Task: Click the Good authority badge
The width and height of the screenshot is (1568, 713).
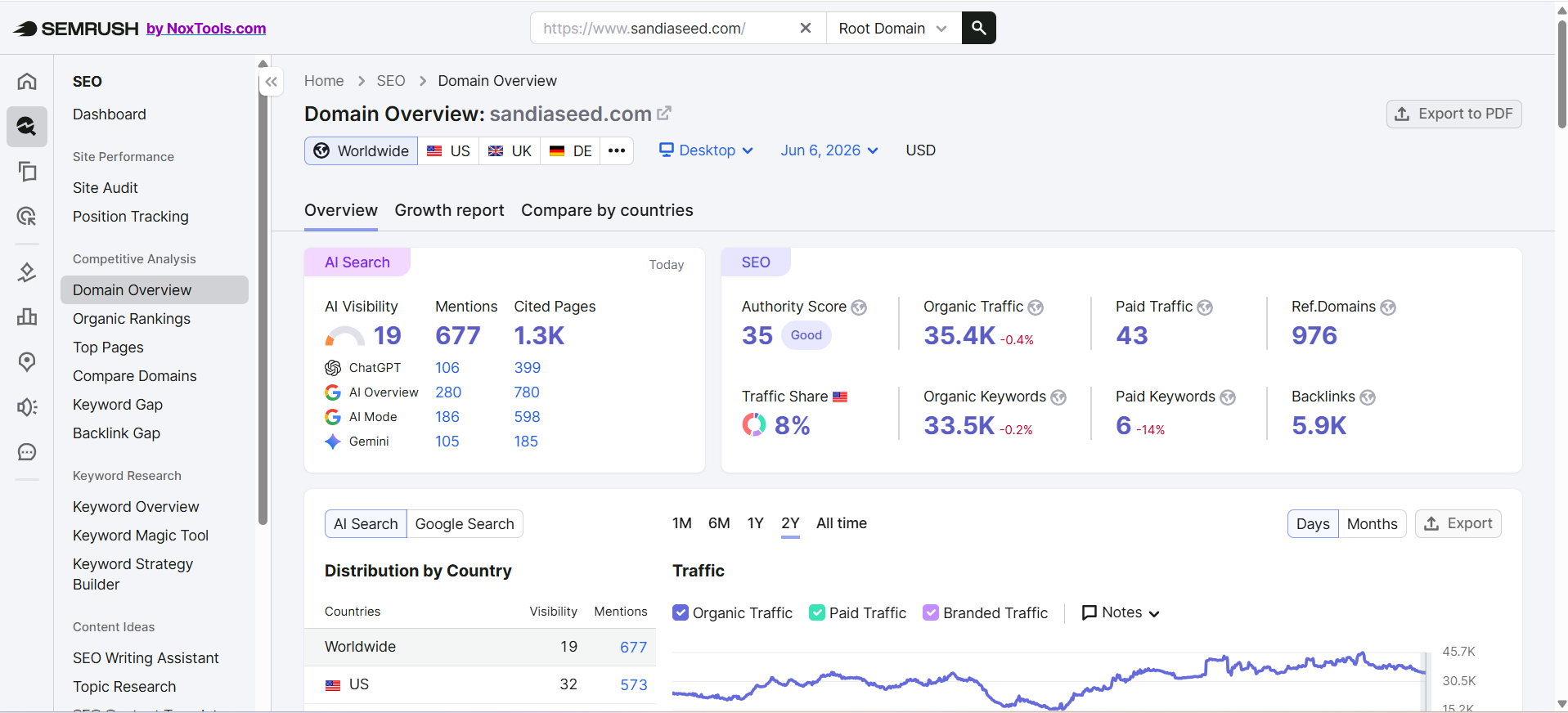Action: (806, 335)
